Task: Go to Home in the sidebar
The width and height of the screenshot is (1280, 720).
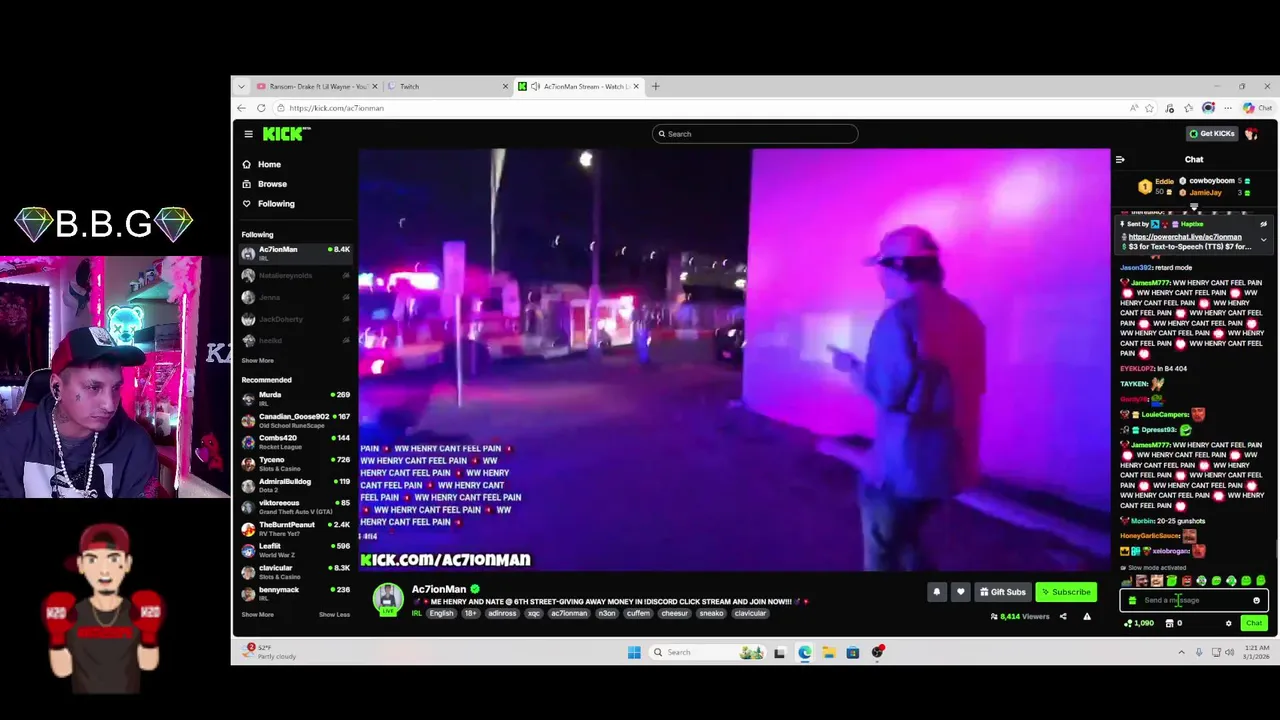Action: point(262,164)
